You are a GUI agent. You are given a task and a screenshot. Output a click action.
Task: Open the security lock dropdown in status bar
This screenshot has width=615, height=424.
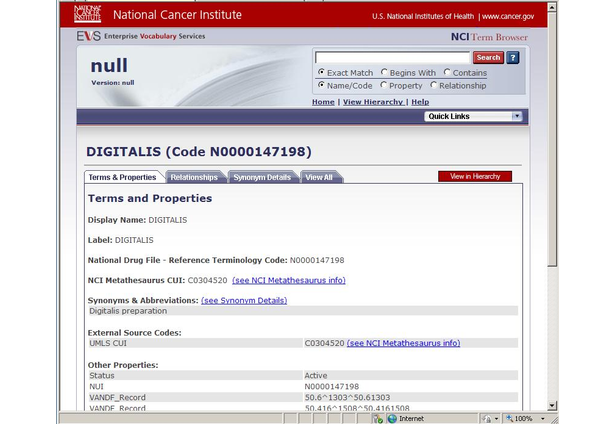[497, 419]
